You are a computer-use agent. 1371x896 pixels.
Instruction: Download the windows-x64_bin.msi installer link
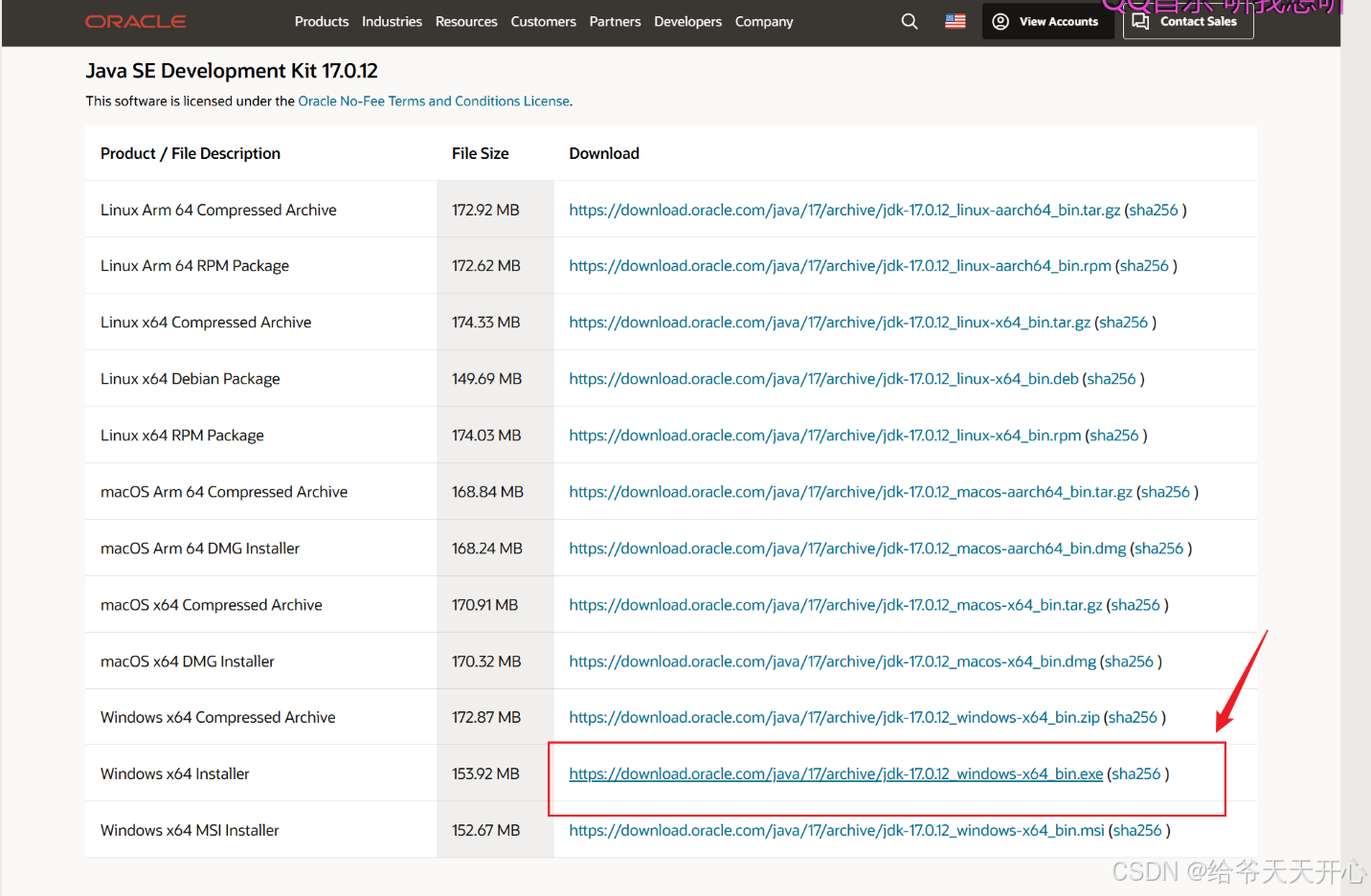pyautogui.click(x=837, y=830)
